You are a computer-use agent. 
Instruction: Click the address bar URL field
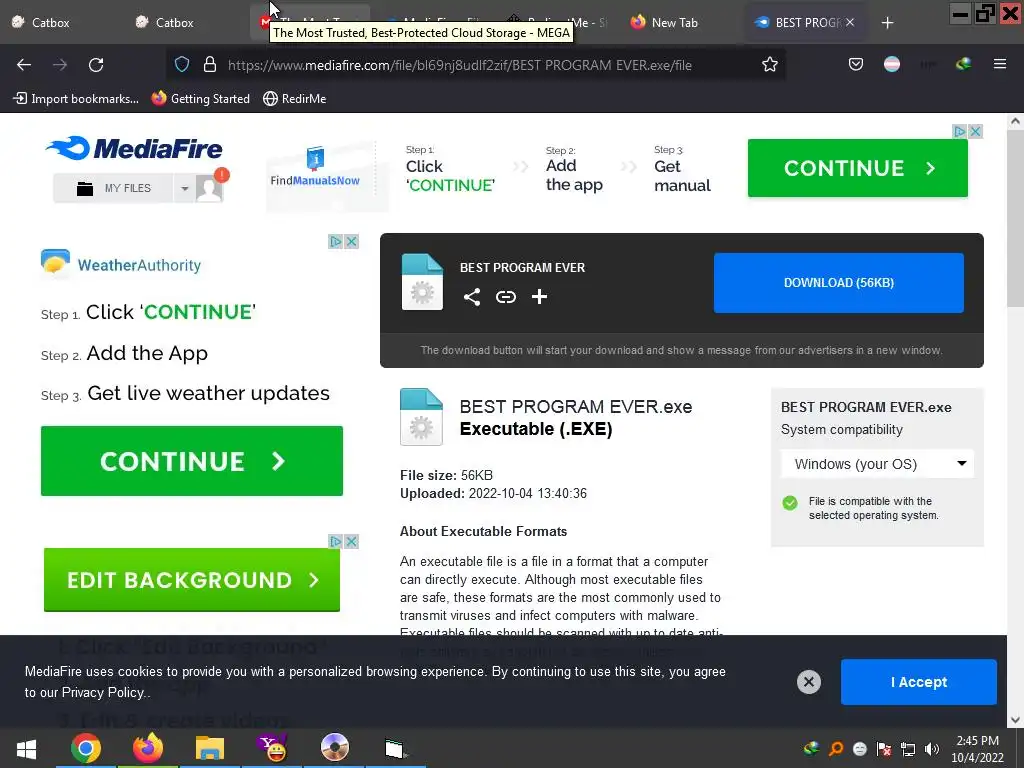point(459,65)
